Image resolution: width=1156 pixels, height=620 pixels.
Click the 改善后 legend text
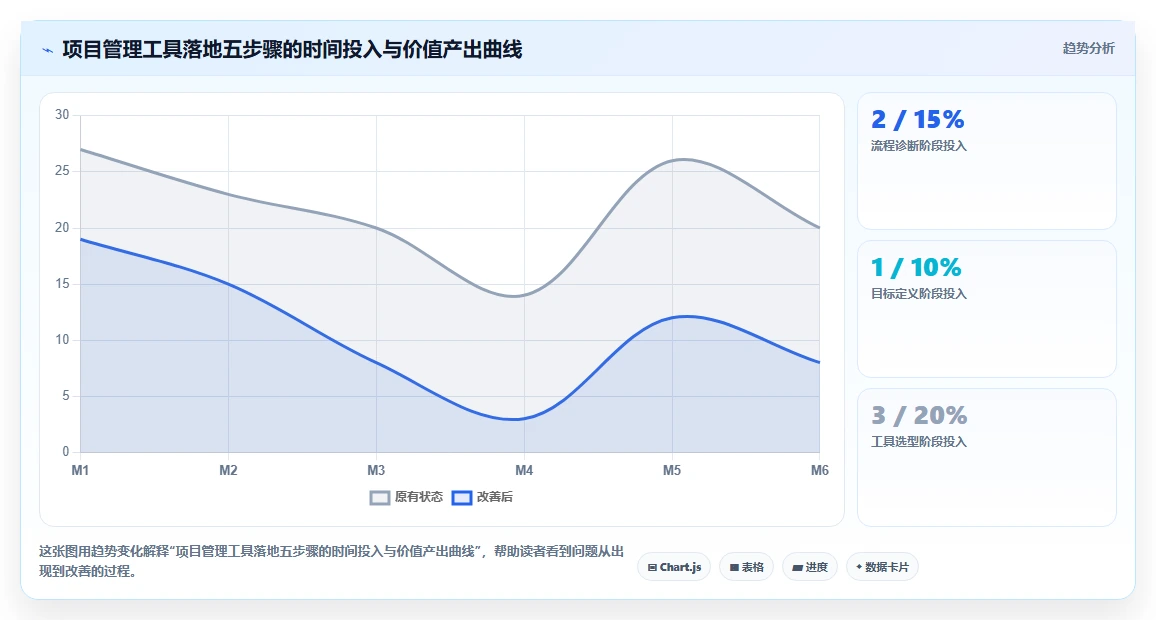click(x=495, y=497)
